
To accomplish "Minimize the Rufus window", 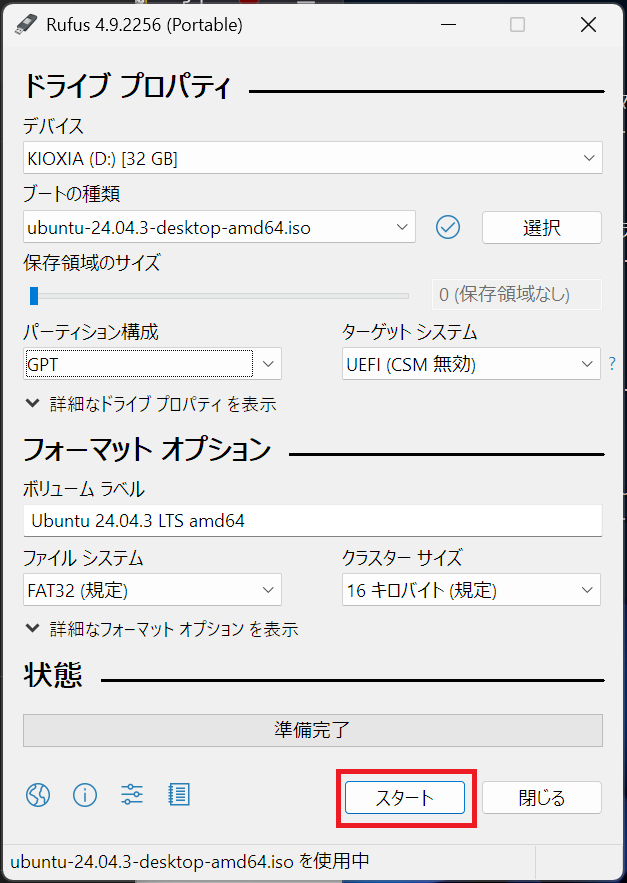I will [448, 25].
